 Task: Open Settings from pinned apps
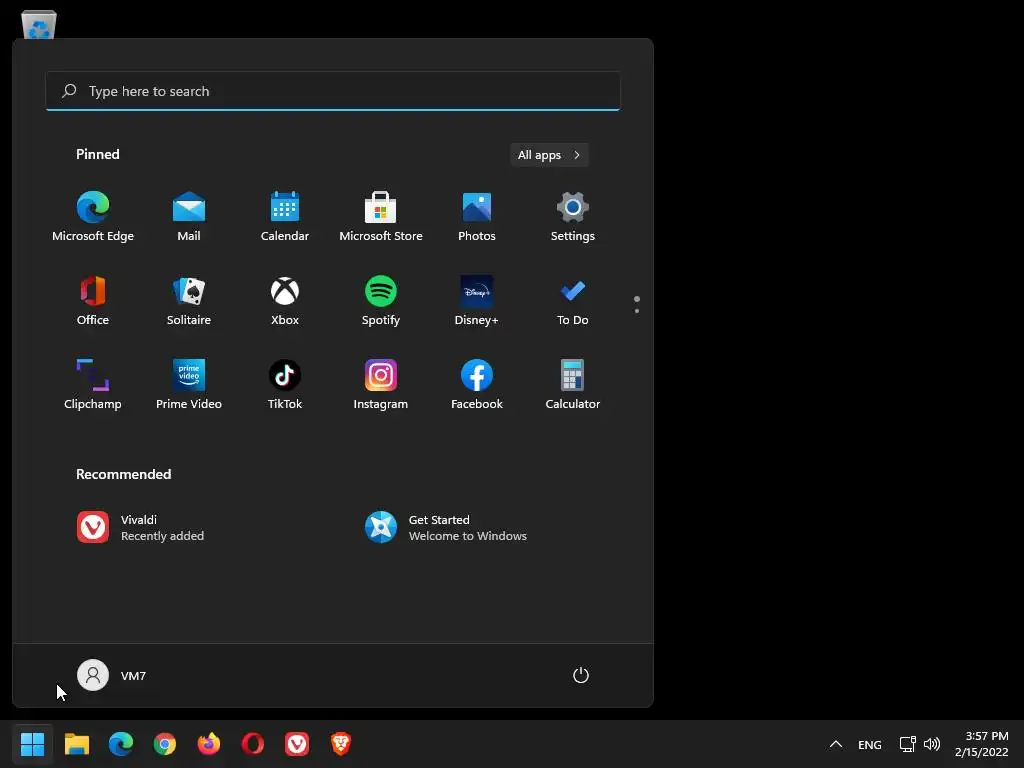573,217
